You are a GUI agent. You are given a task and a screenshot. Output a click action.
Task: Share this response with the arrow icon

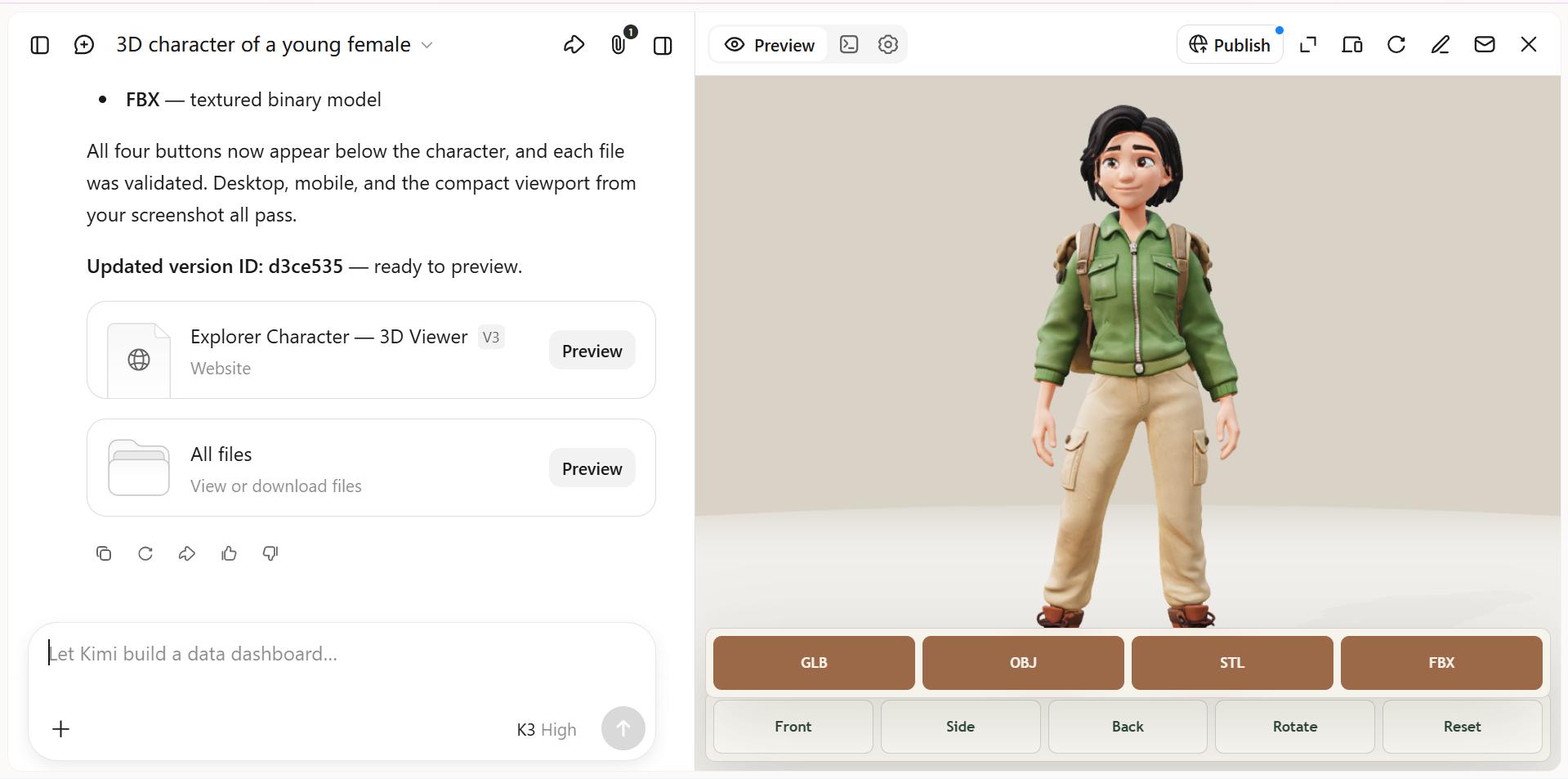(x=187, y=553)
